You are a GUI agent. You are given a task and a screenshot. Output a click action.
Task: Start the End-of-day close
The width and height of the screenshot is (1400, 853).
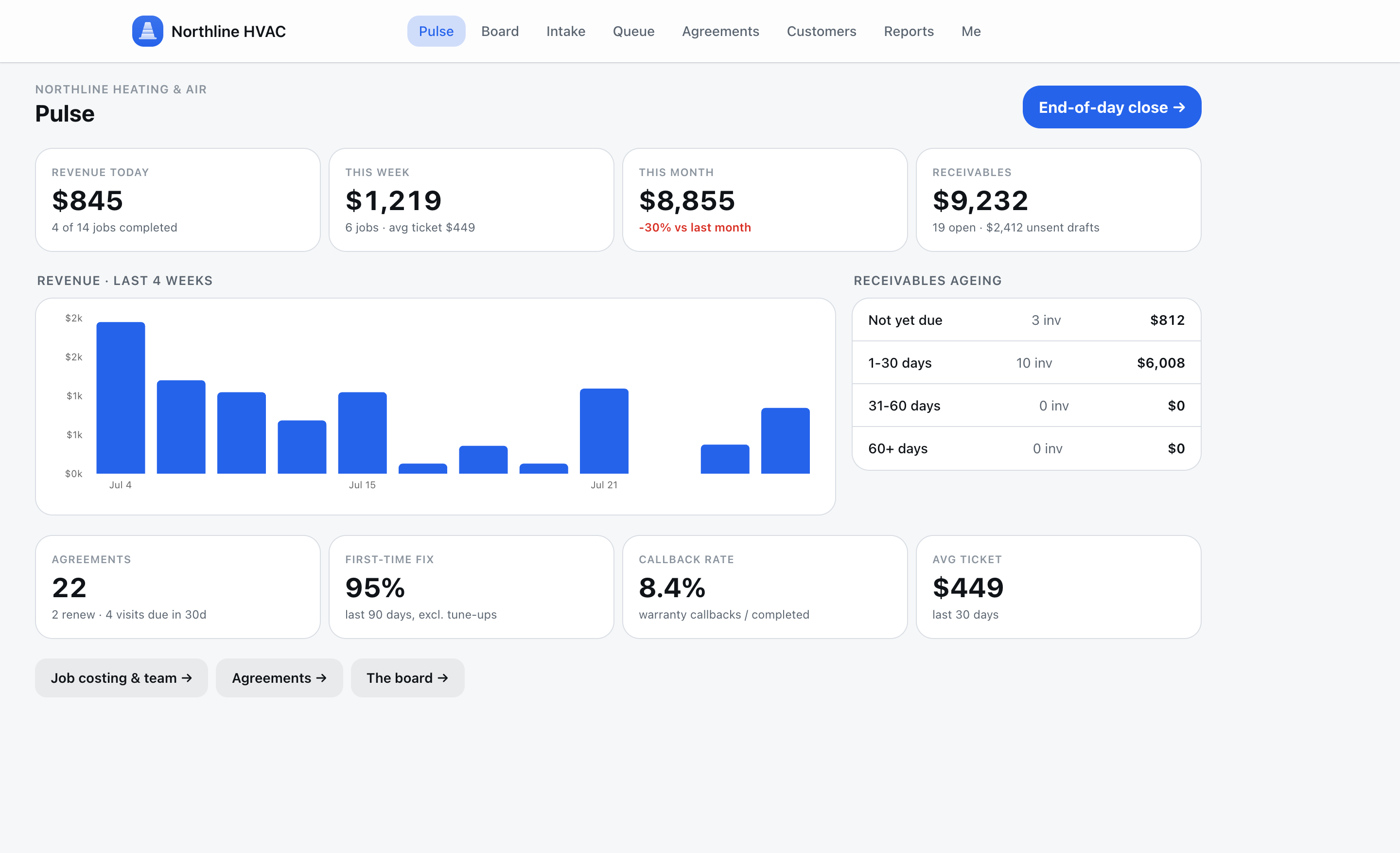click(x=1111, y=107)
